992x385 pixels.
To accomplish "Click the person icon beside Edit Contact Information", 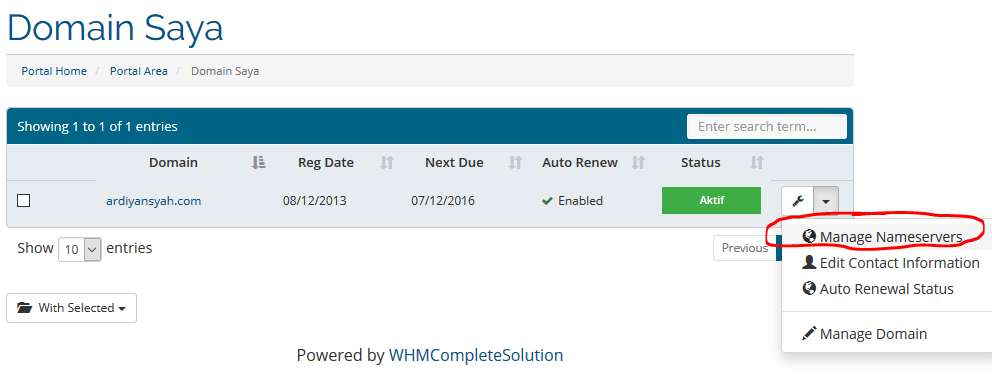I will point(809,262).
